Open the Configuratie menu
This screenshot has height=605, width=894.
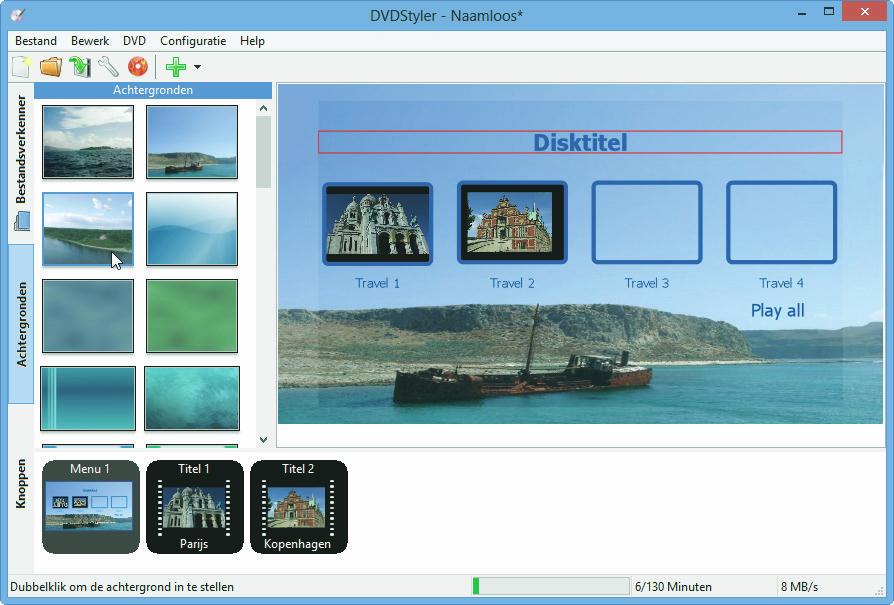[x=193, y=41]
